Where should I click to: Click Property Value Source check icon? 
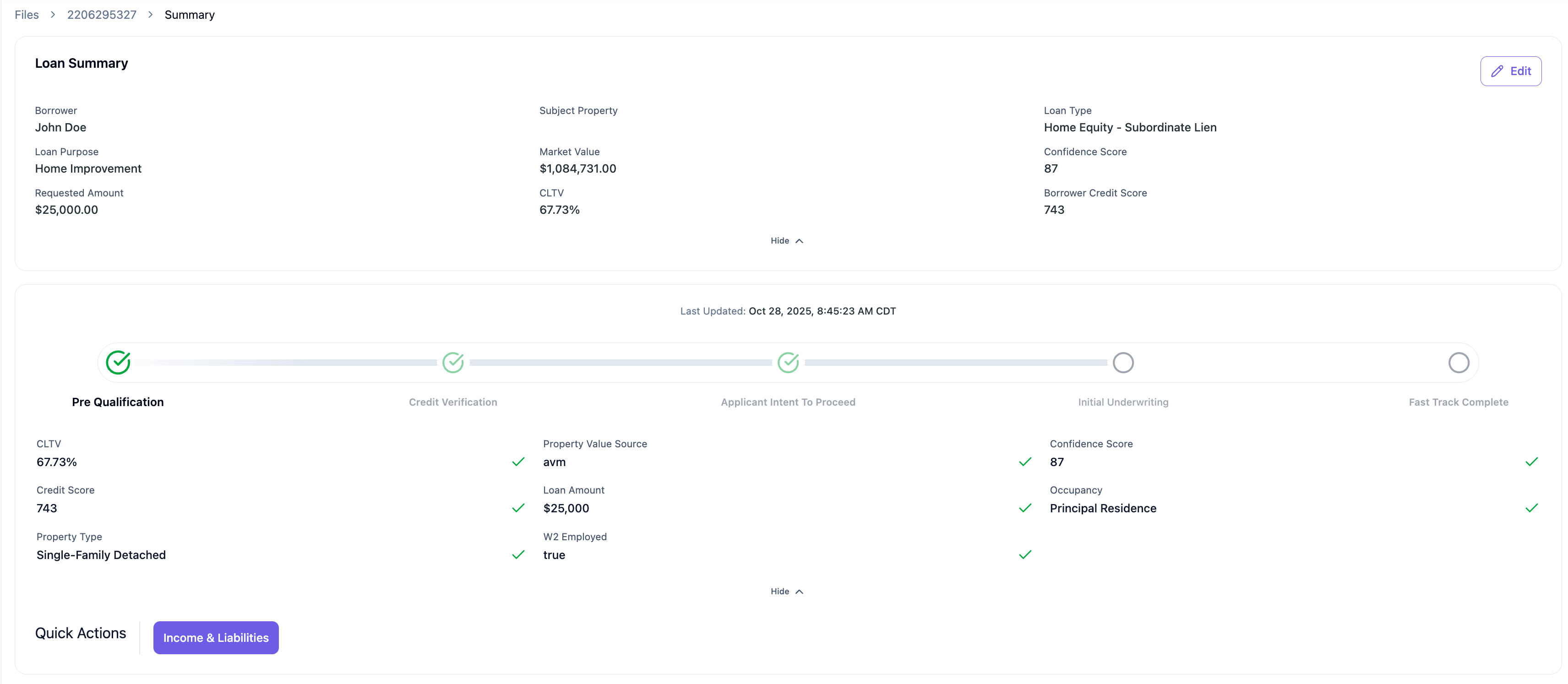click(1024, 461)
